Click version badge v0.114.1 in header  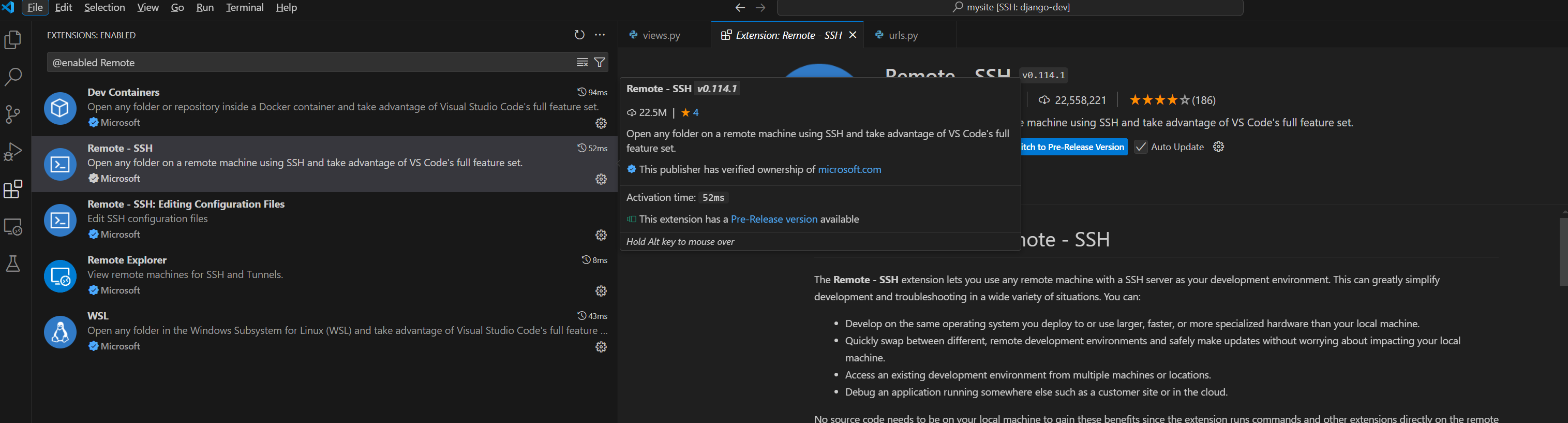pos(1043,75)
